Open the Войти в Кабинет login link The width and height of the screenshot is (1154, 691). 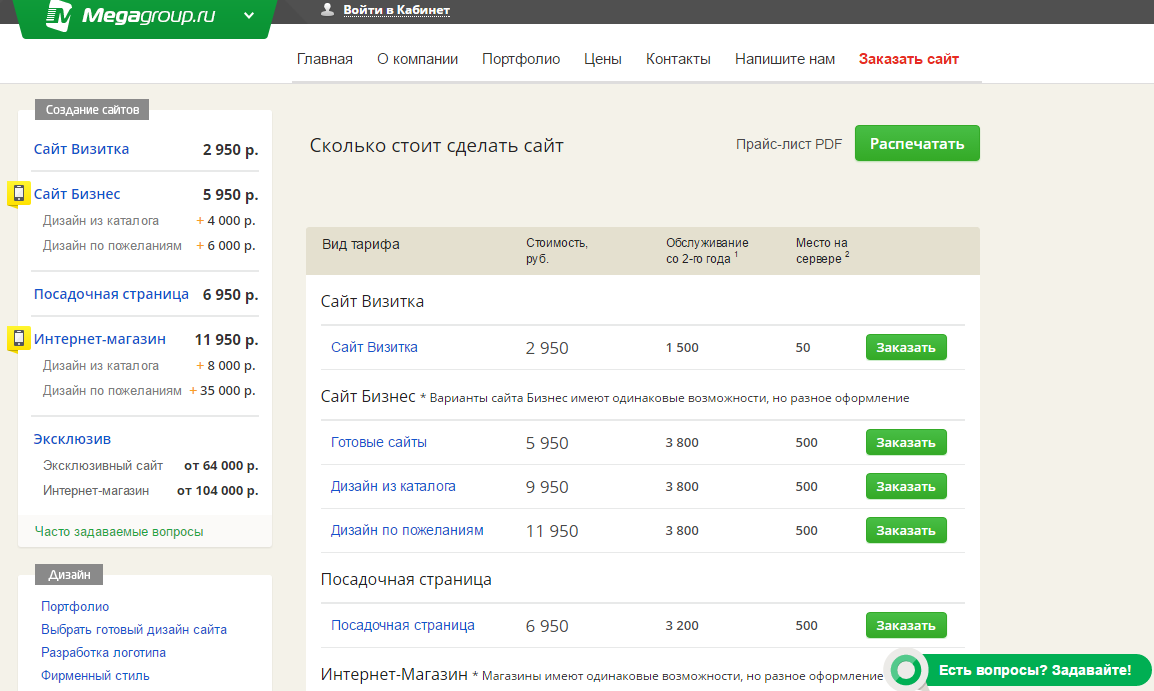pos(396,10)
